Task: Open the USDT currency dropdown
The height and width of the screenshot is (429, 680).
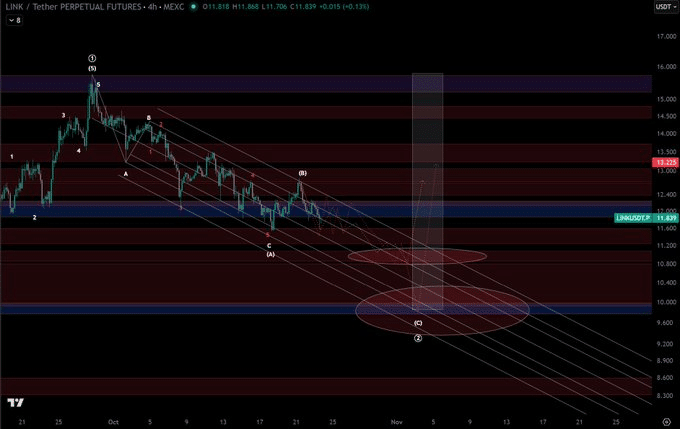Action: pos(666,7)
